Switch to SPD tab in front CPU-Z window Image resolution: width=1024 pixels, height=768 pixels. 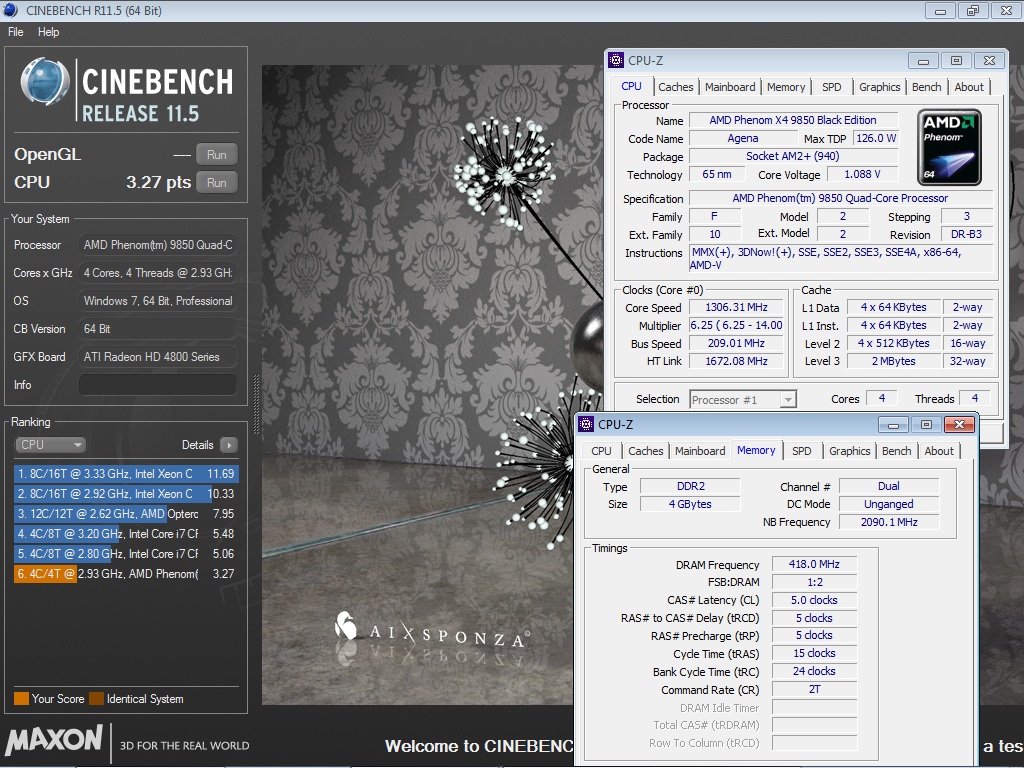[x=801, y=451]
